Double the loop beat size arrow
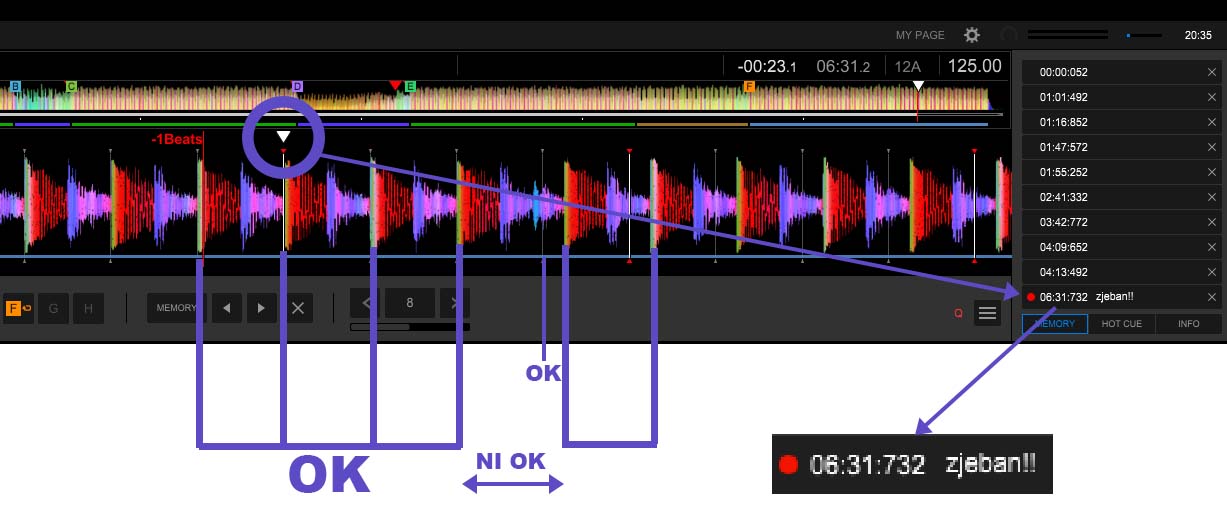Screen dimensions: 1227x522 tap(455, 302)
